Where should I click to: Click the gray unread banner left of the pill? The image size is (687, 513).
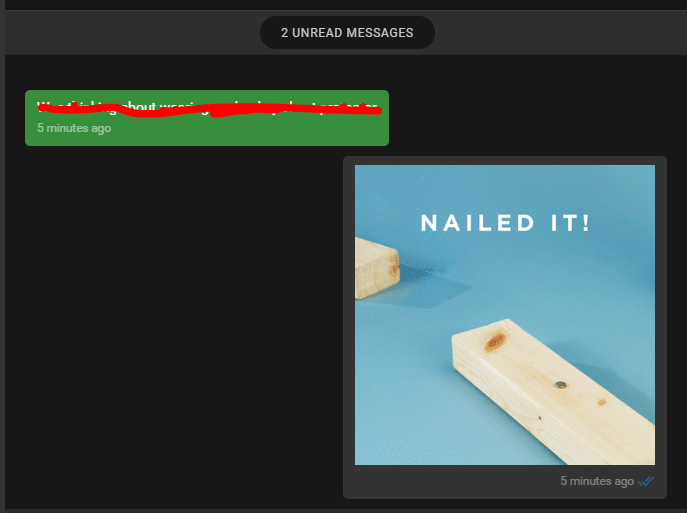[x=132, y=32]
